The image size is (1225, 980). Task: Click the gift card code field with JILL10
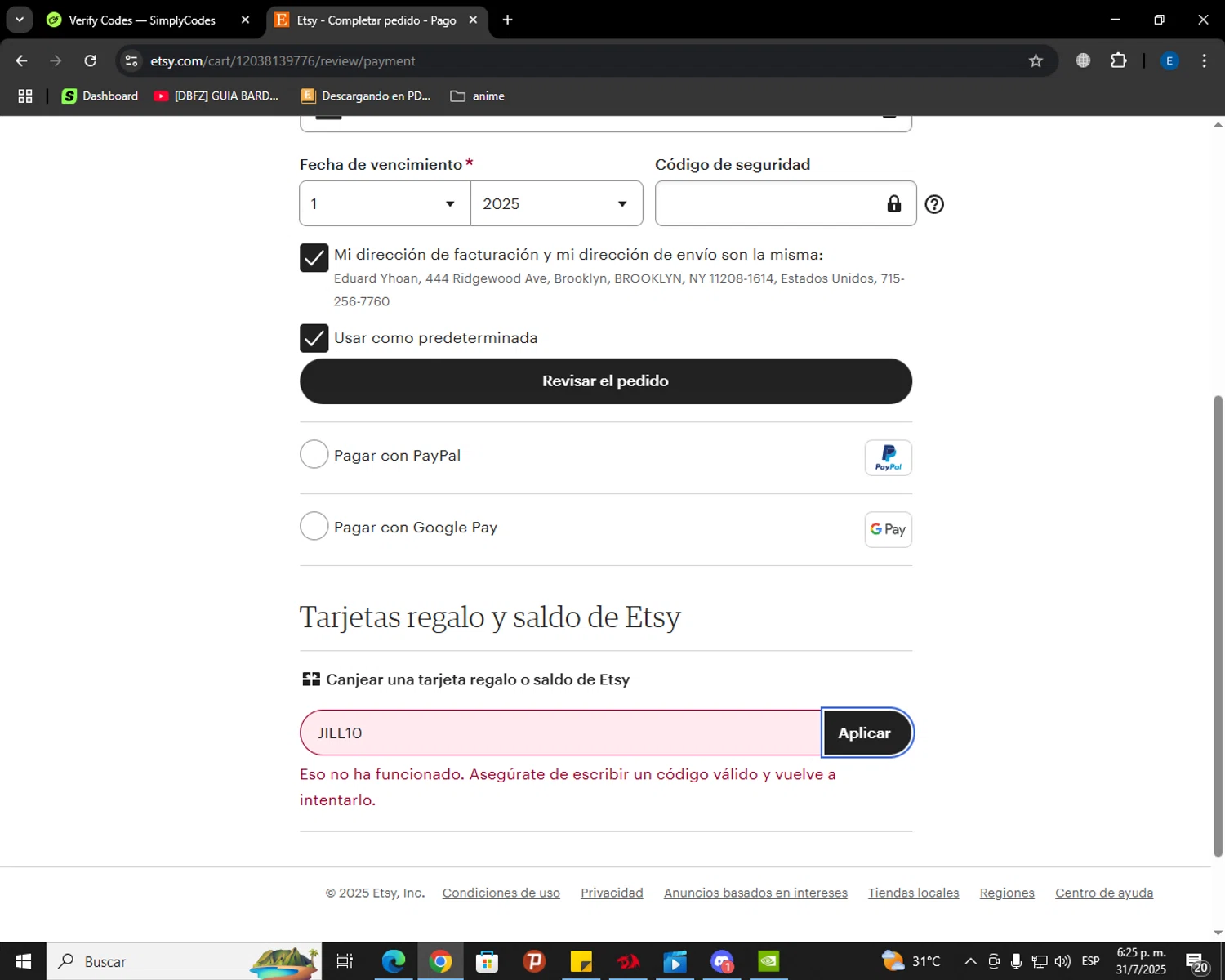click(561, 733)
